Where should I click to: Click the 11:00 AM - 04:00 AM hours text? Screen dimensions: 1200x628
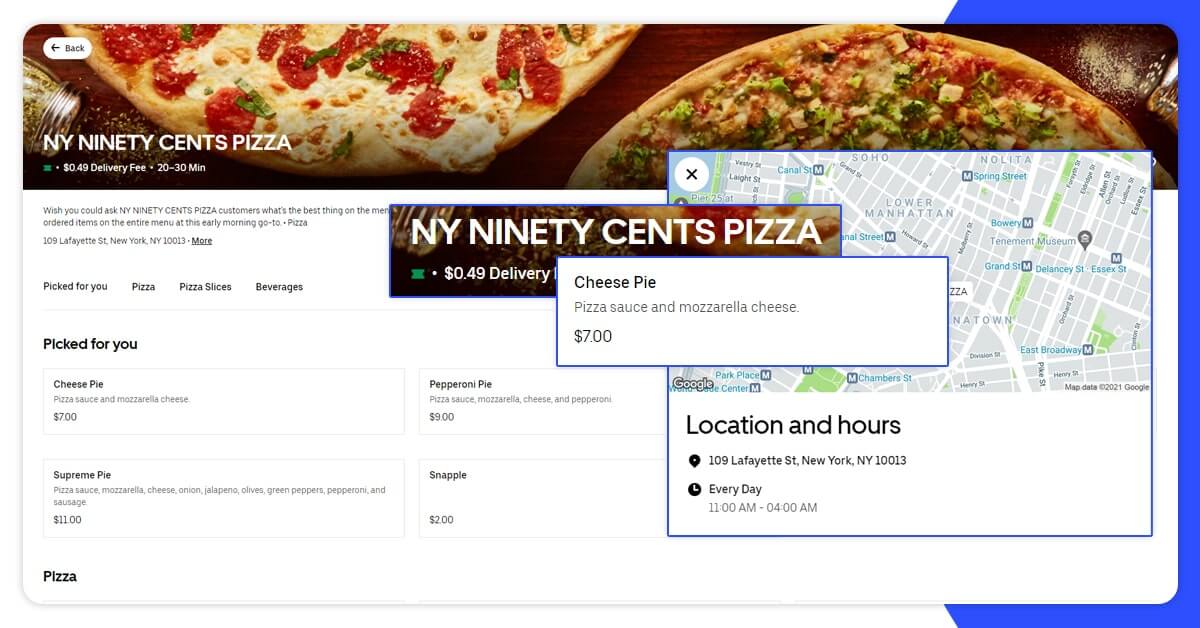pyautogui.click(x=763, y=508)
